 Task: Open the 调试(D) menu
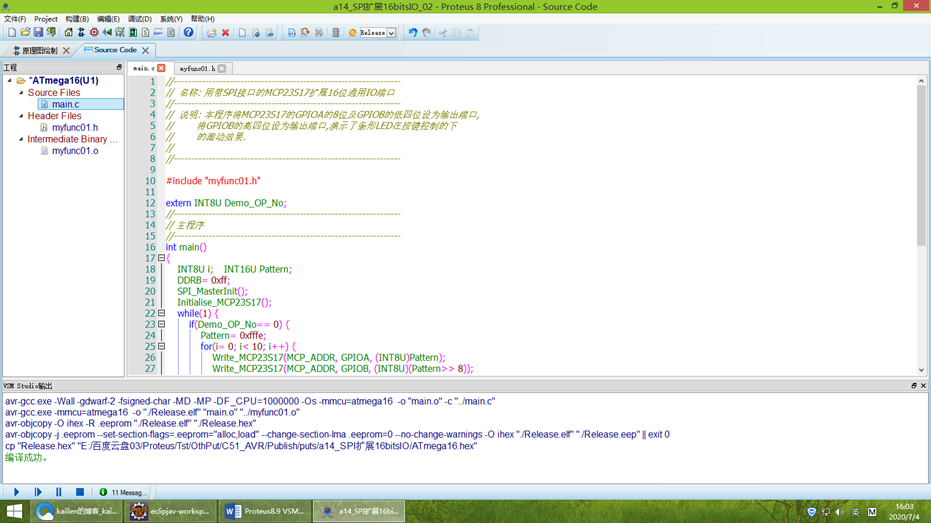[x=140, y=19]
